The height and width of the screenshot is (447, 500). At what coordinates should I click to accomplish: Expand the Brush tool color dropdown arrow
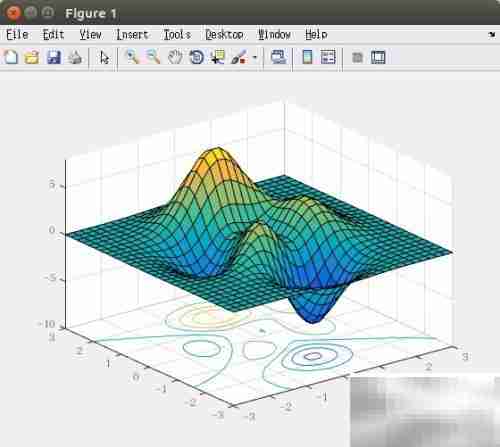255,57
